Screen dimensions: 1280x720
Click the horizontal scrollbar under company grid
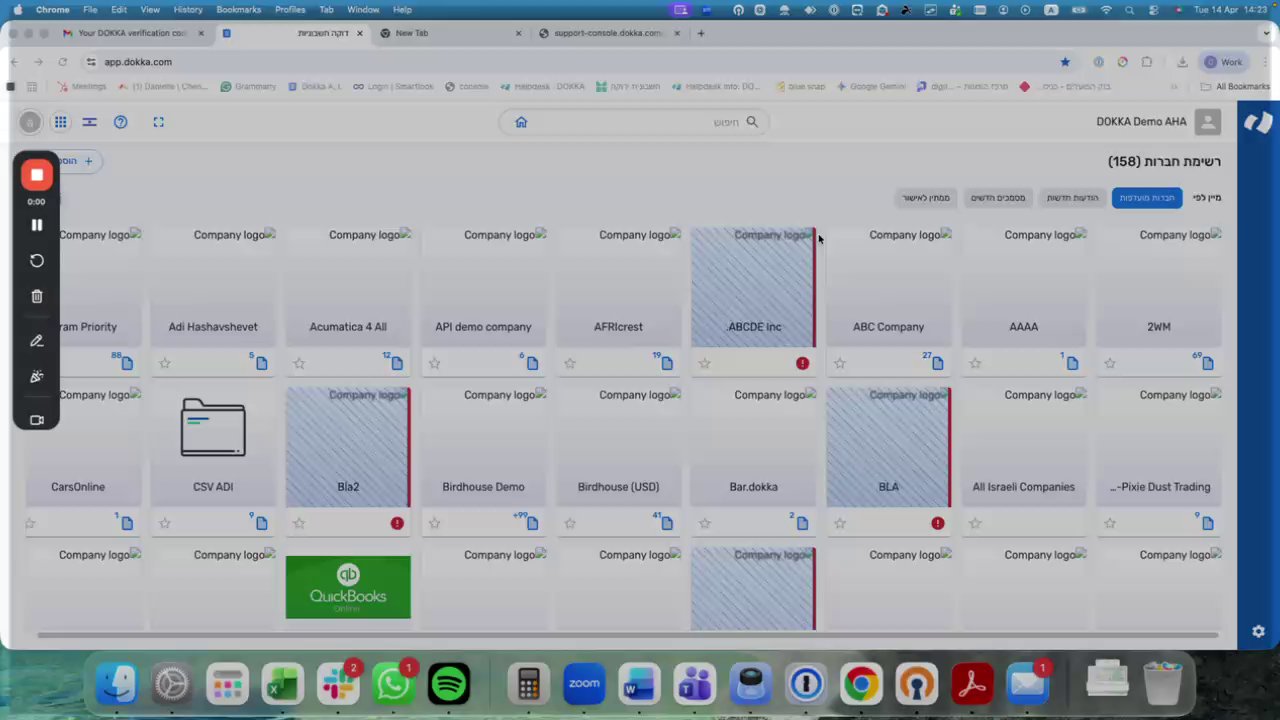628,635
